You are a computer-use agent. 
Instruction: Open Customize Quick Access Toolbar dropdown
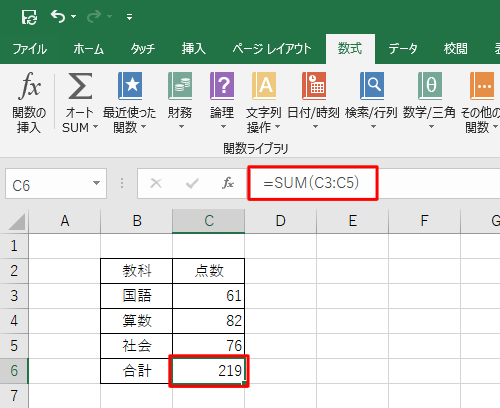(x=129, y=17)
